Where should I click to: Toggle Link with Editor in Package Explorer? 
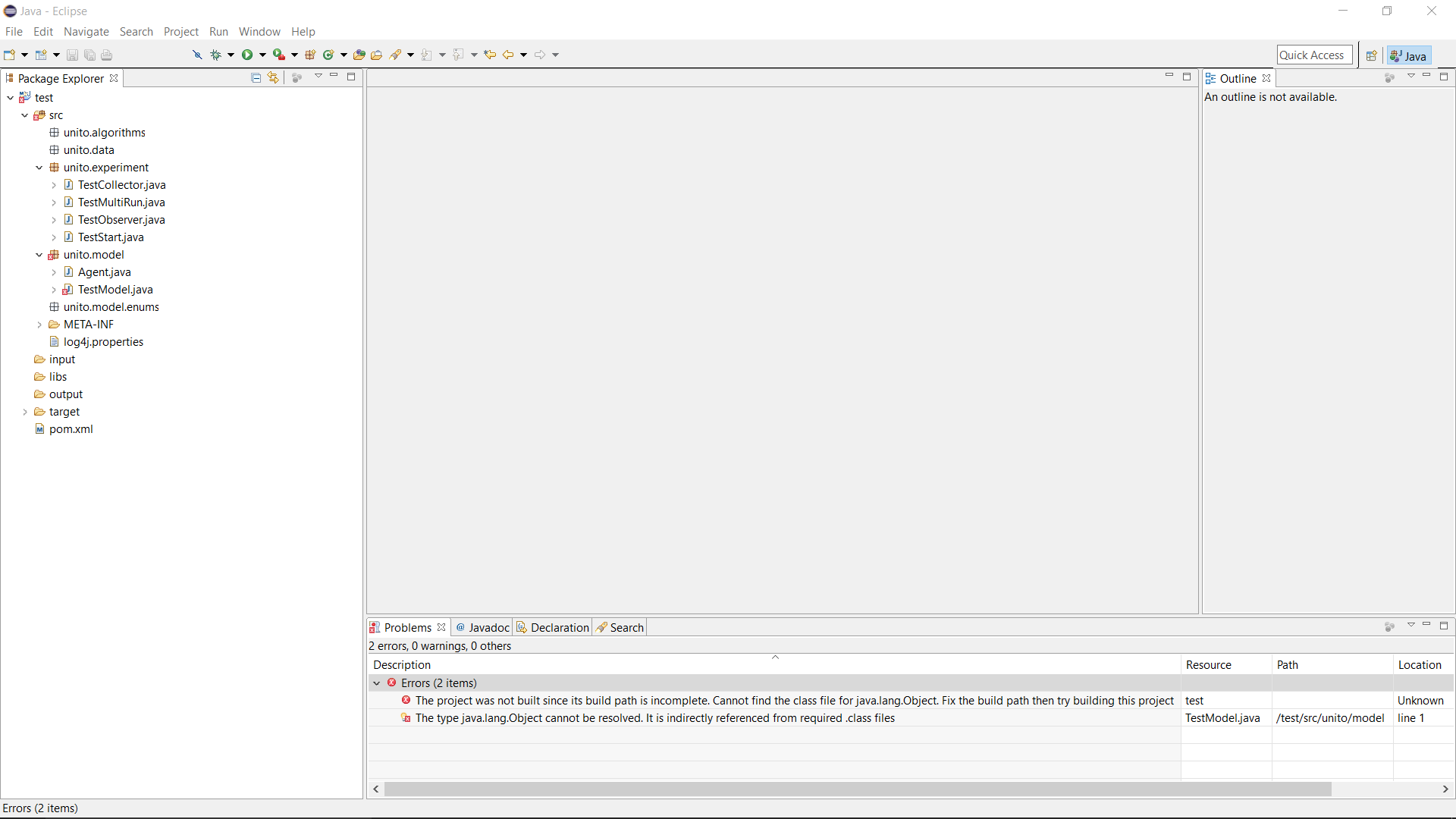(x=273, y=77)
